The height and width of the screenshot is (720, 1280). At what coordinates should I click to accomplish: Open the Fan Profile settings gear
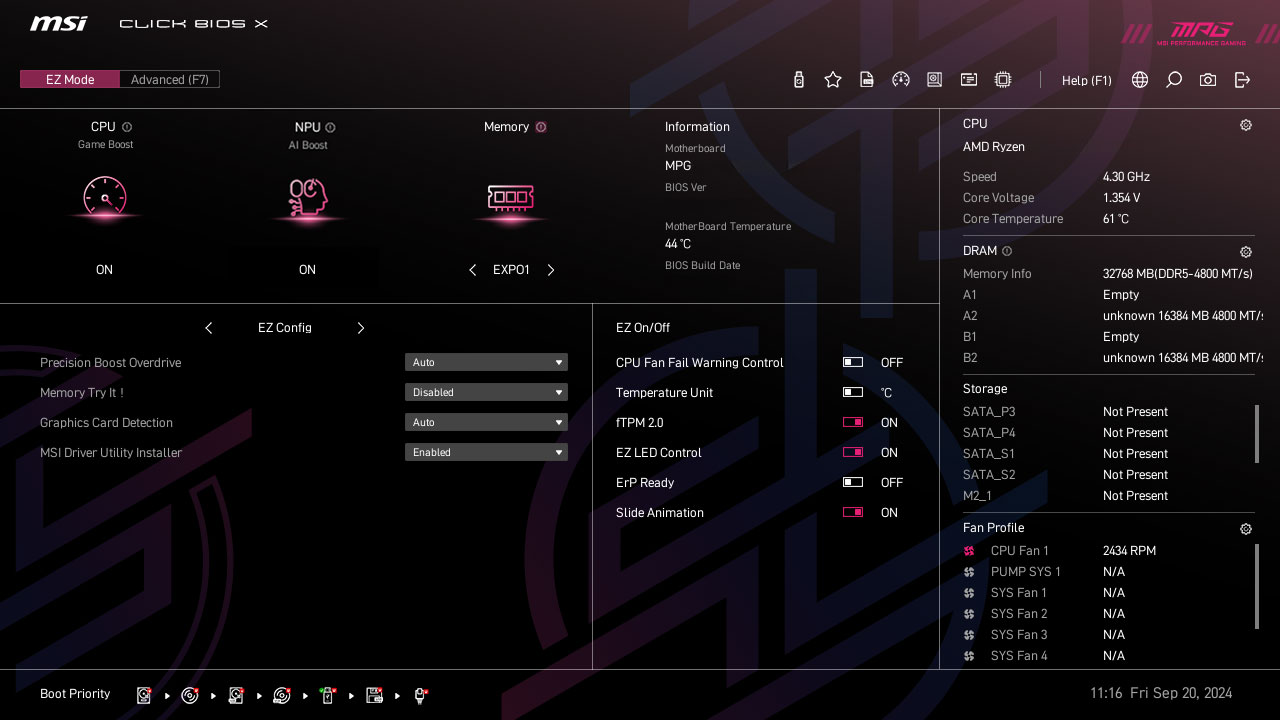pyautogui.click(x=1245, y=528)
